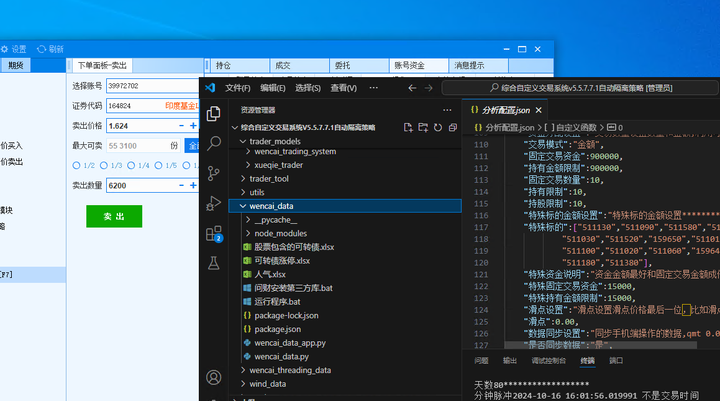Expand the trader_tool folder
Viewport: 720px width, 401px height.
[x=243, y=179]
